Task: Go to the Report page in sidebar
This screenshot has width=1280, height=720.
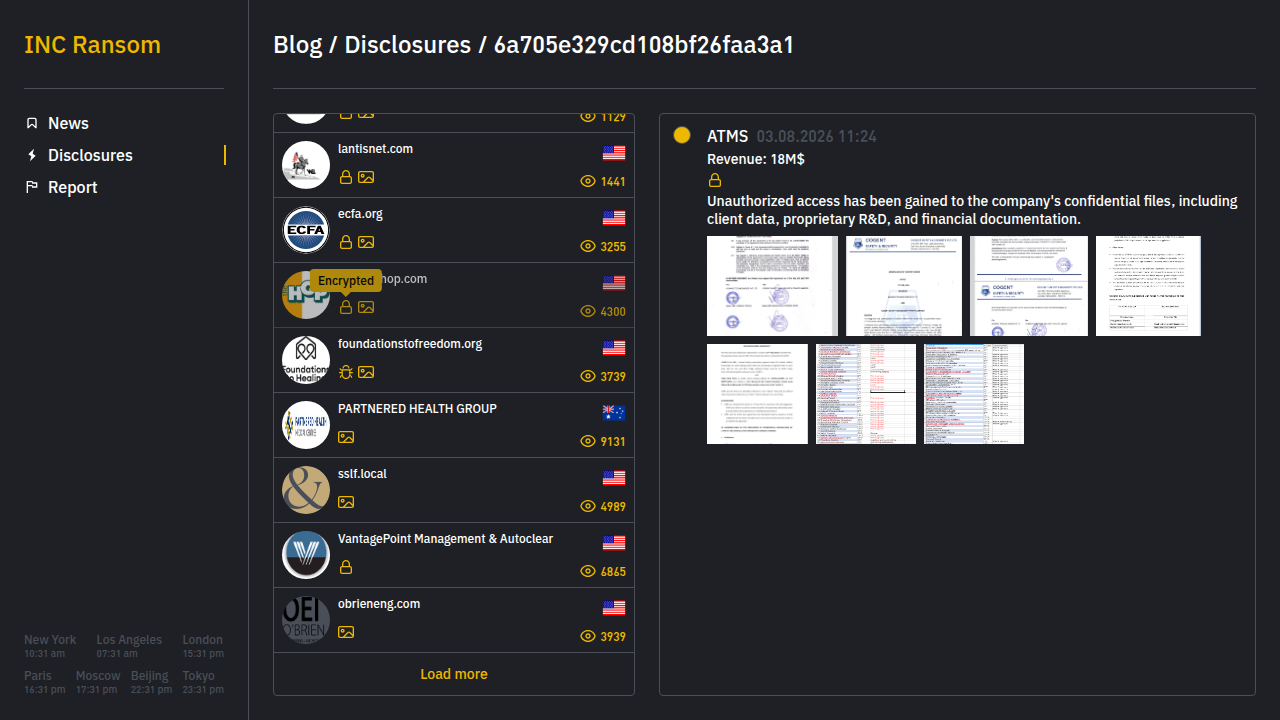Action: (73, 187)
